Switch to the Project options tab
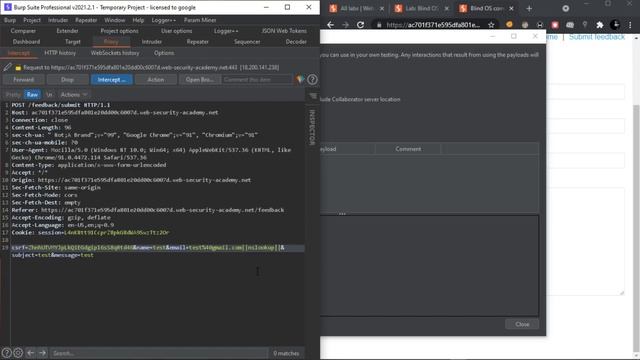 [120, 31]
